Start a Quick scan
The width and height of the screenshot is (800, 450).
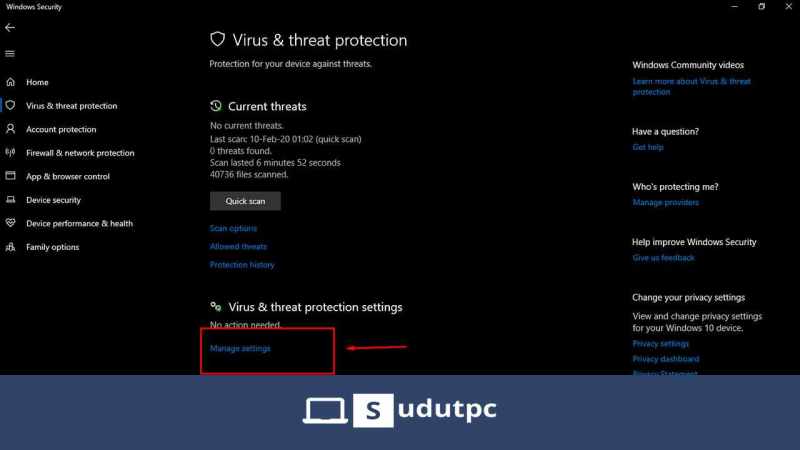(245, 201)
